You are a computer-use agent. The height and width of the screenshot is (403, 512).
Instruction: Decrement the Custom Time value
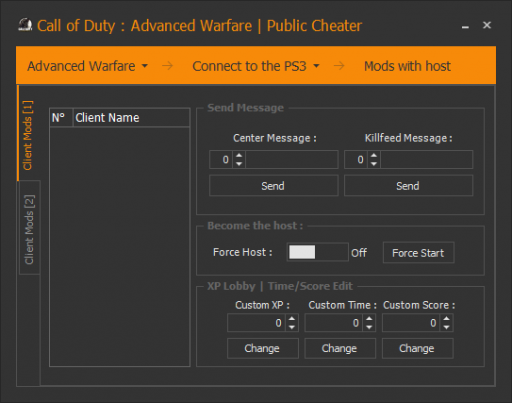[369, 327]
